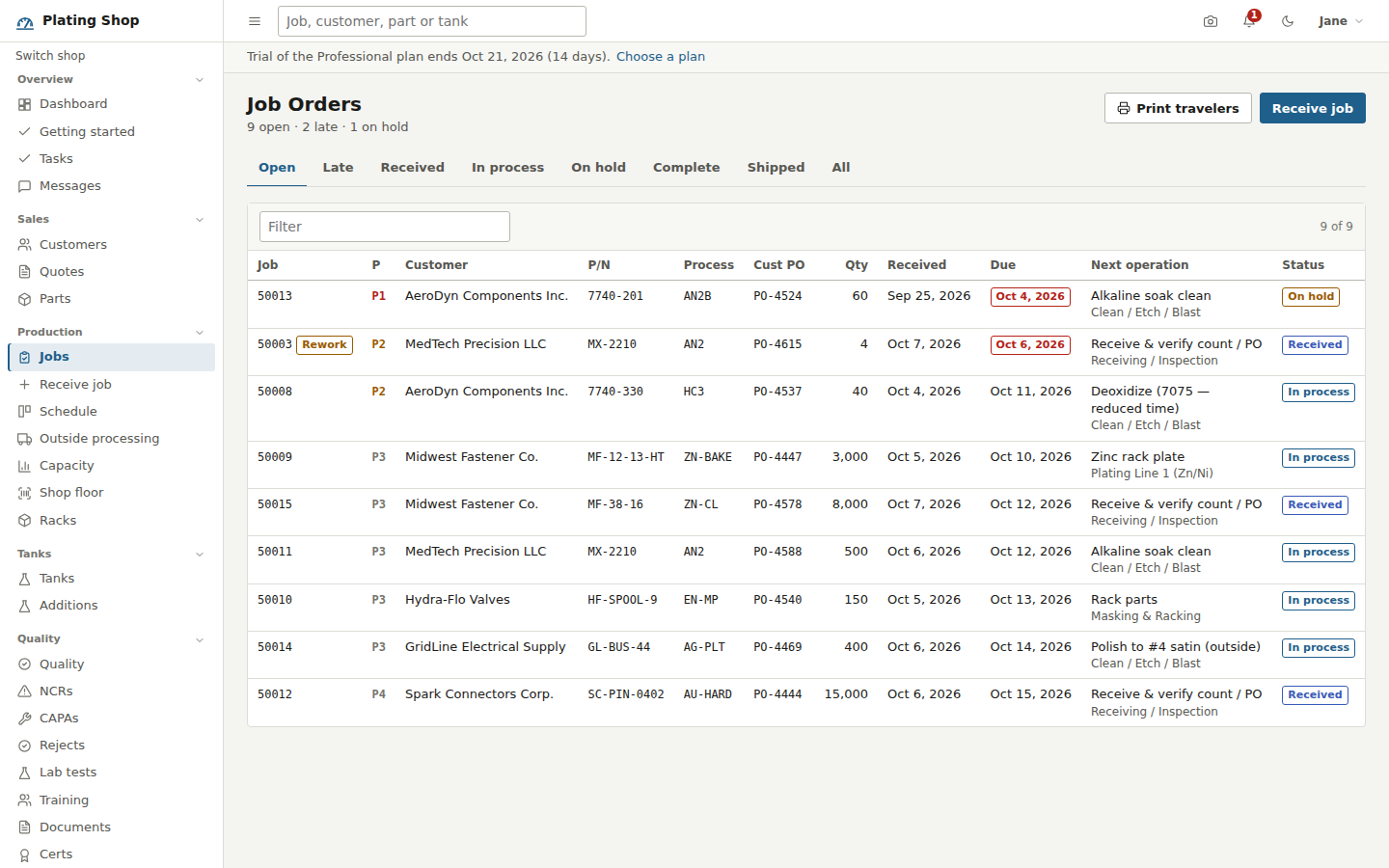Open Documents page
Image resolution: width=1389 pixels, height=868 pixels.
[111, 827]
